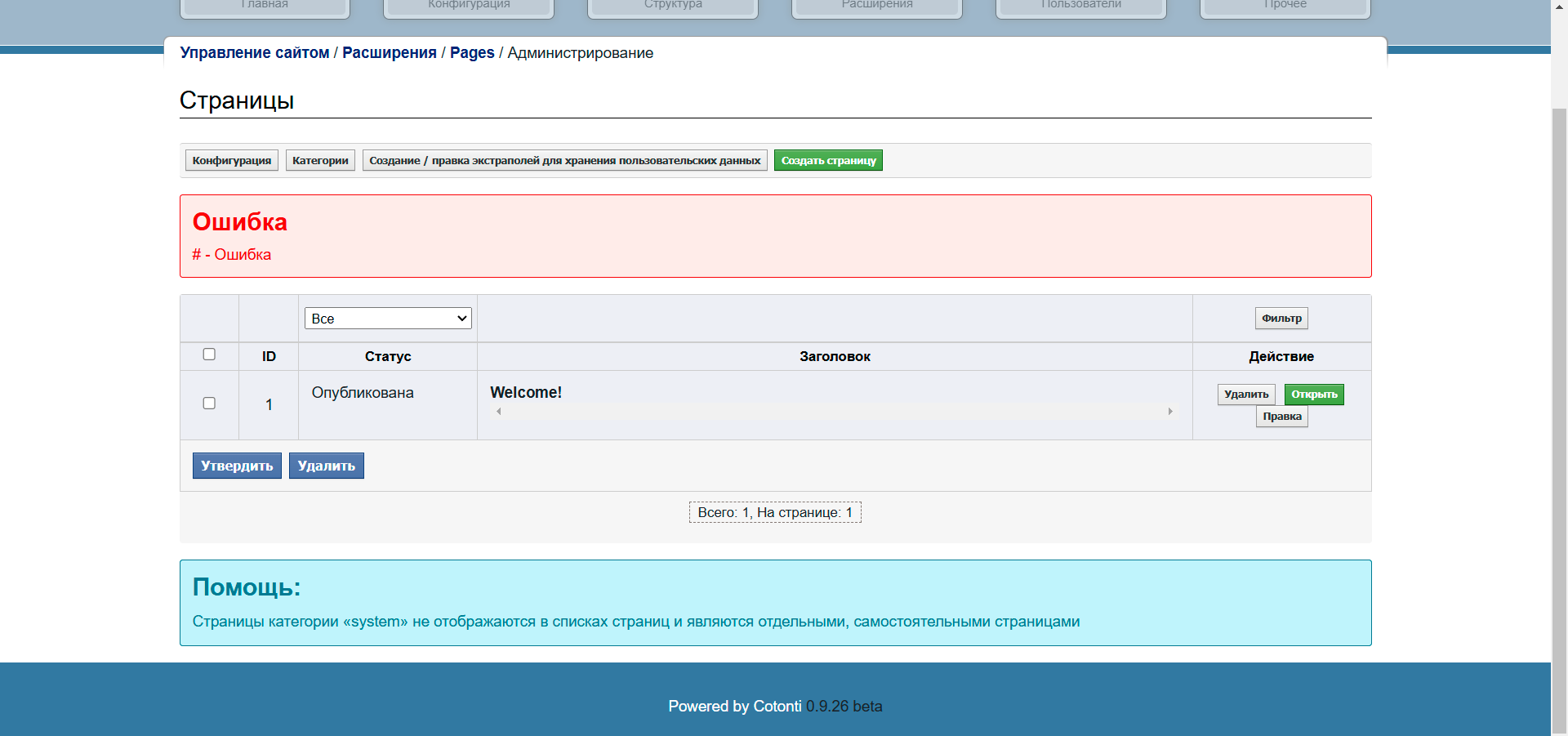Open the Расширения top navigation tab
Viewport: 1568px width, 736px height.
876,7
